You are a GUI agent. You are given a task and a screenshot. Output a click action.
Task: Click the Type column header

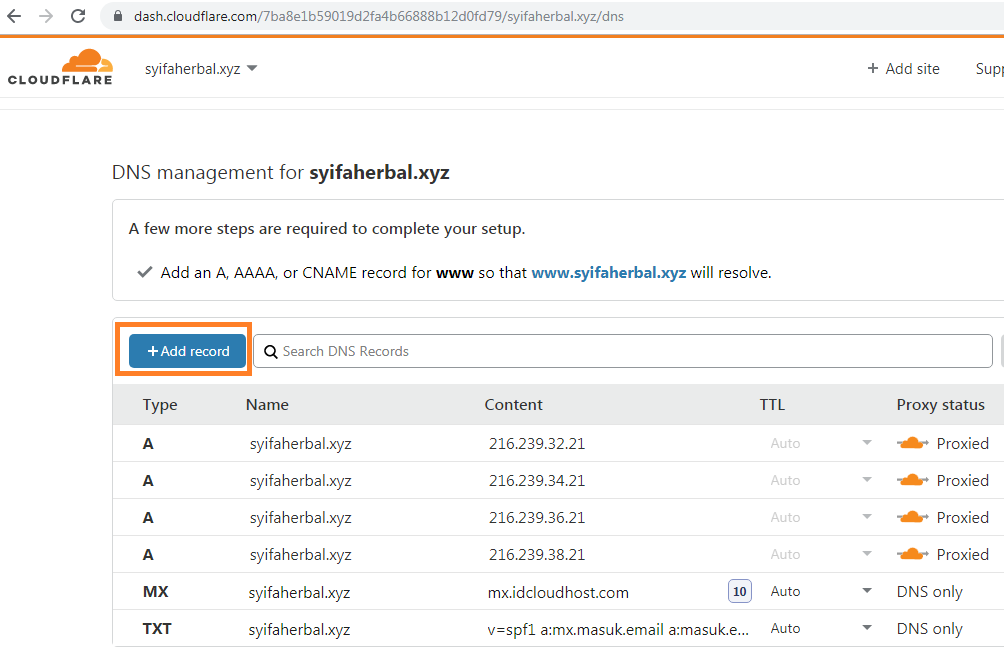[160, 405]
